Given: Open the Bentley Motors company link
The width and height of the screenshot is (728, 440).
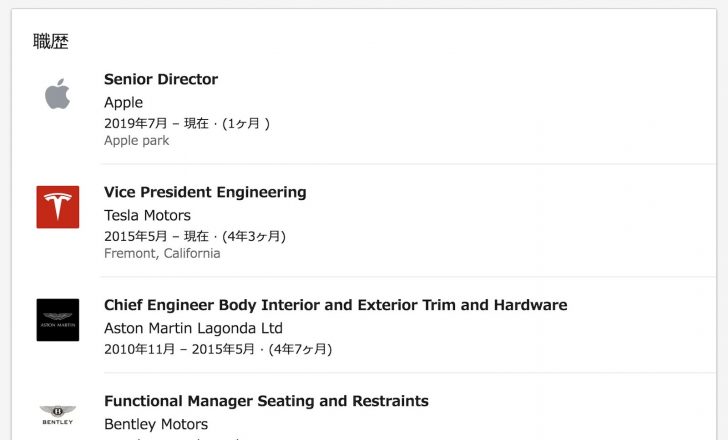Looking at the screenshot, I should [x=156, y=424].
